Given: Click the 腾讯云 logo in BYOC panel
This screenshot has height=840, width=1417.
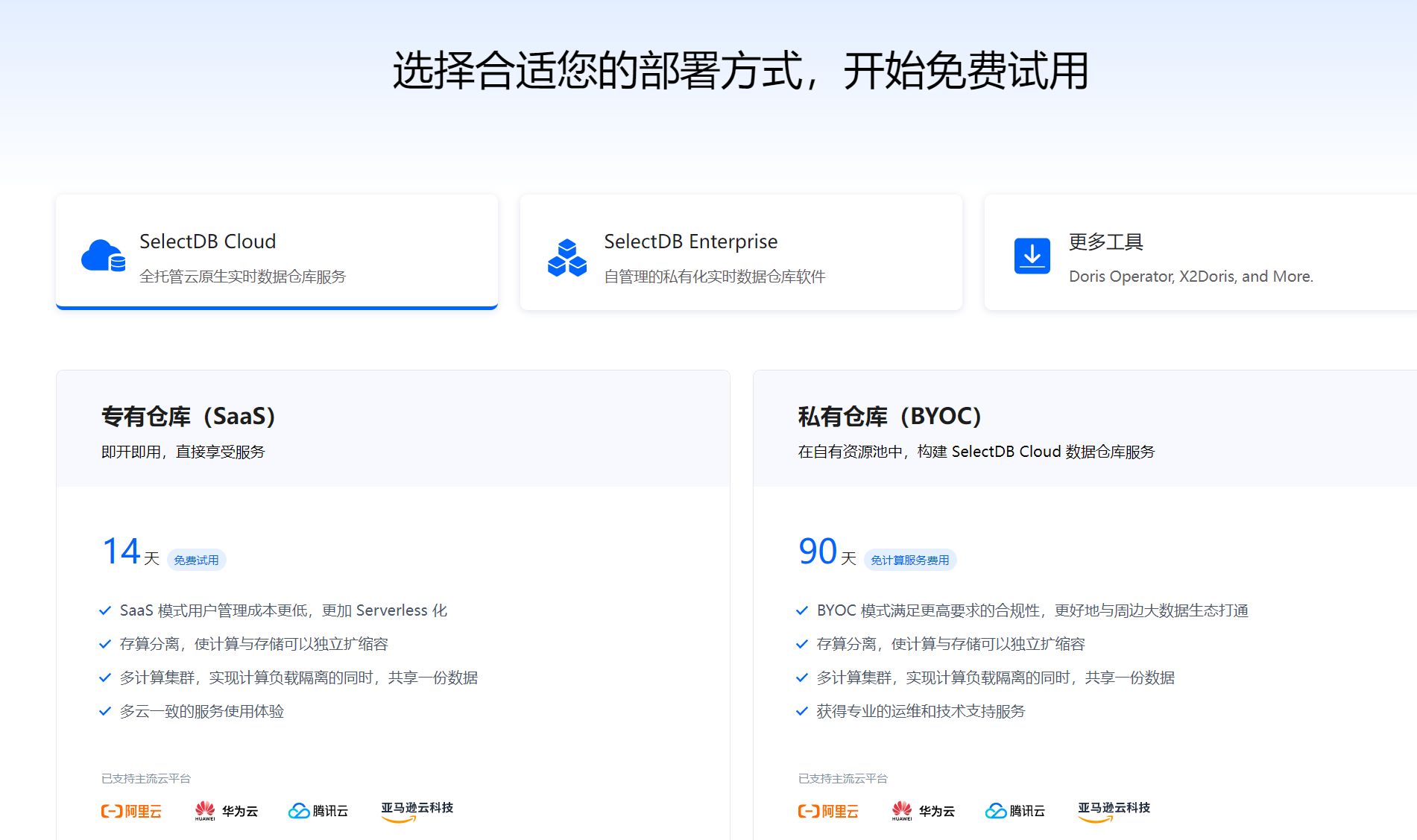Looking at the screenshot, I should (x=1015, y=811).
